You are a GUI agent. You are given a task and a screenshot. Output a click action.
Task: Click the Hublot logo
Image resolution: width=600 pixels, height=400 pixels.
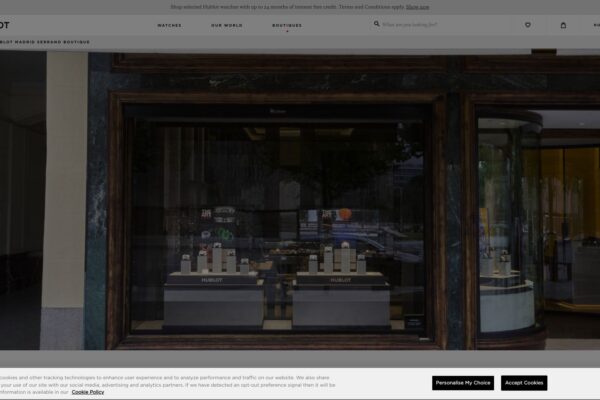click(4, 25)
